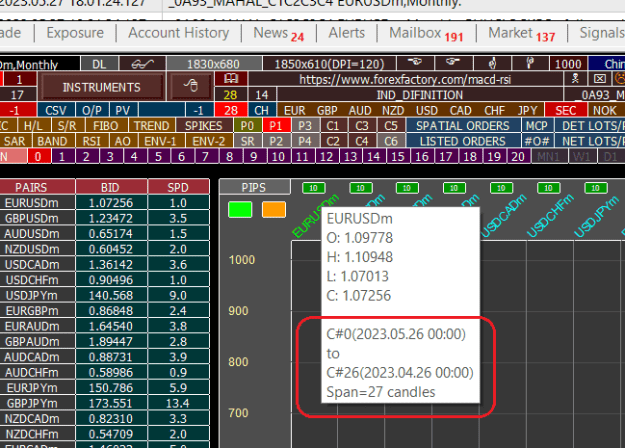This screenshot has width=625, height=448.
Task: Toggle the CAD currency filter
Action: coord(460,110)
